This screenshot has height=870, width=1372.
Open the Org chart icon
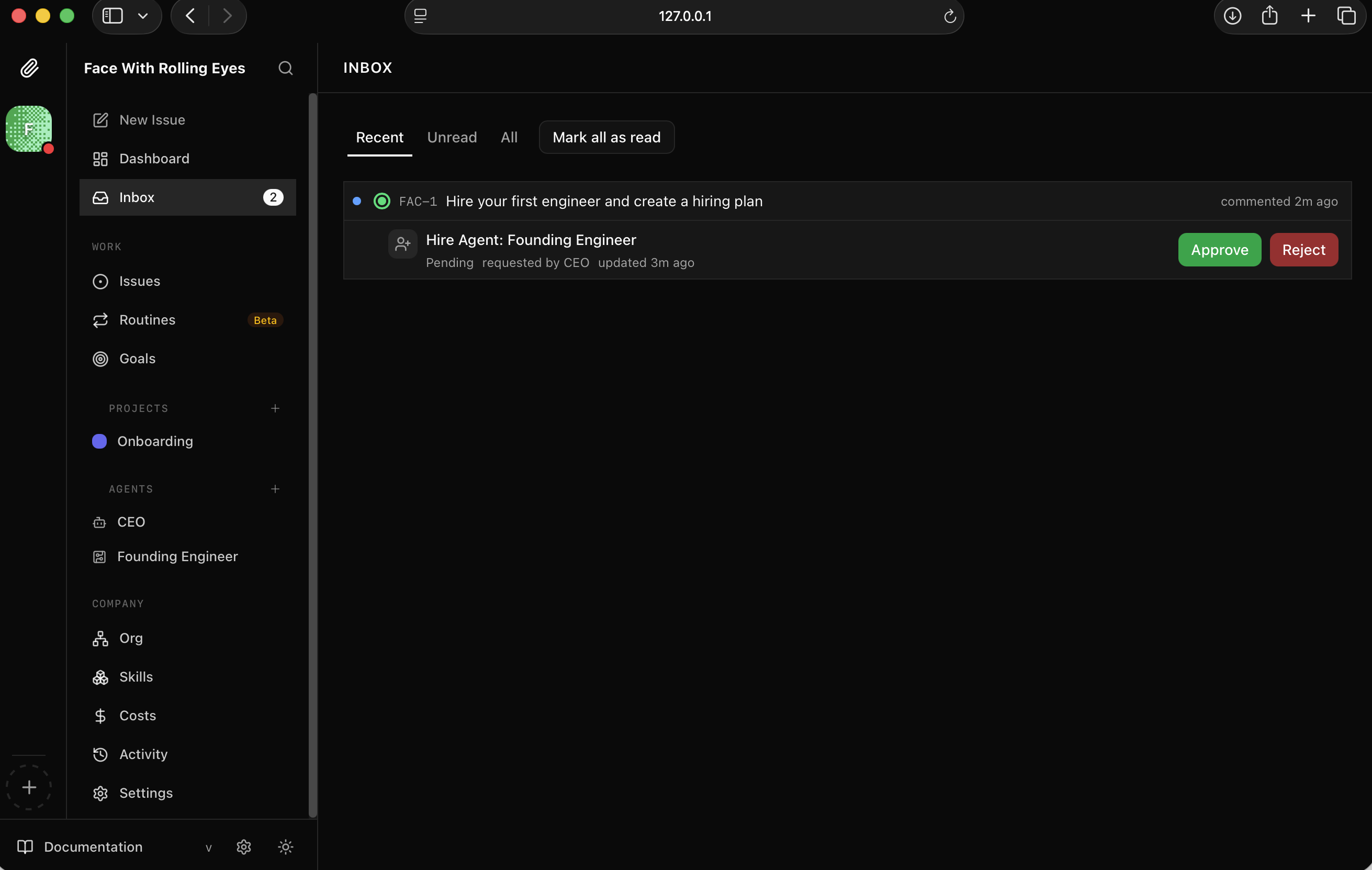[100, 639]
